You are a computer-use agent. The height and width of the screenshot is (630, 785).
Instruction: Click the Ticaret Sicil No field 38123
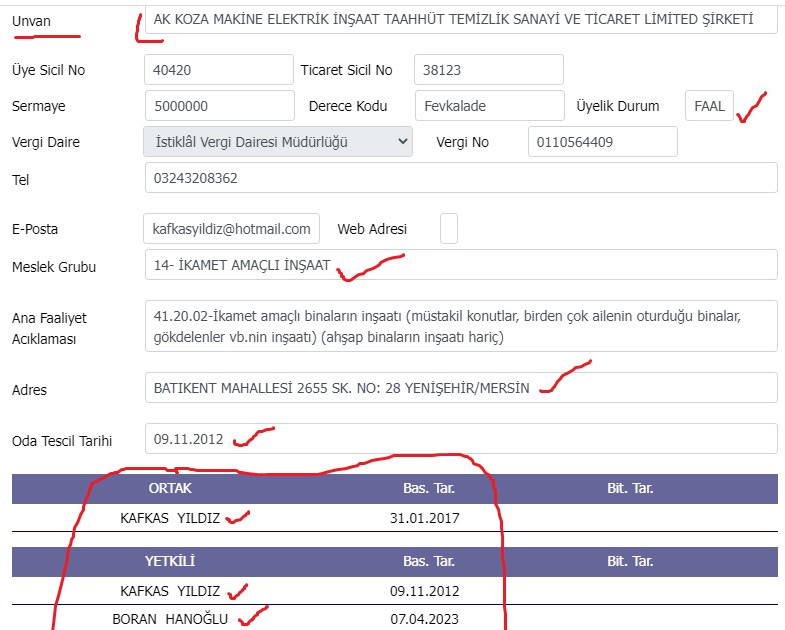[489, 70]
